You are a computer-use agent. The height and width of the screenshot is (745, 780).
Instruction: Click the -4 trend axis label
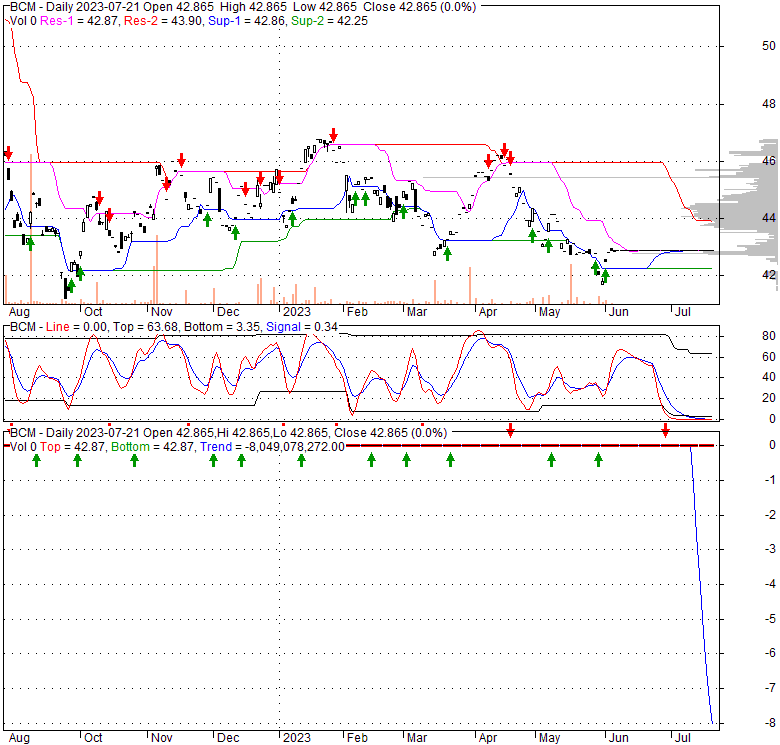tap(770, 584)
